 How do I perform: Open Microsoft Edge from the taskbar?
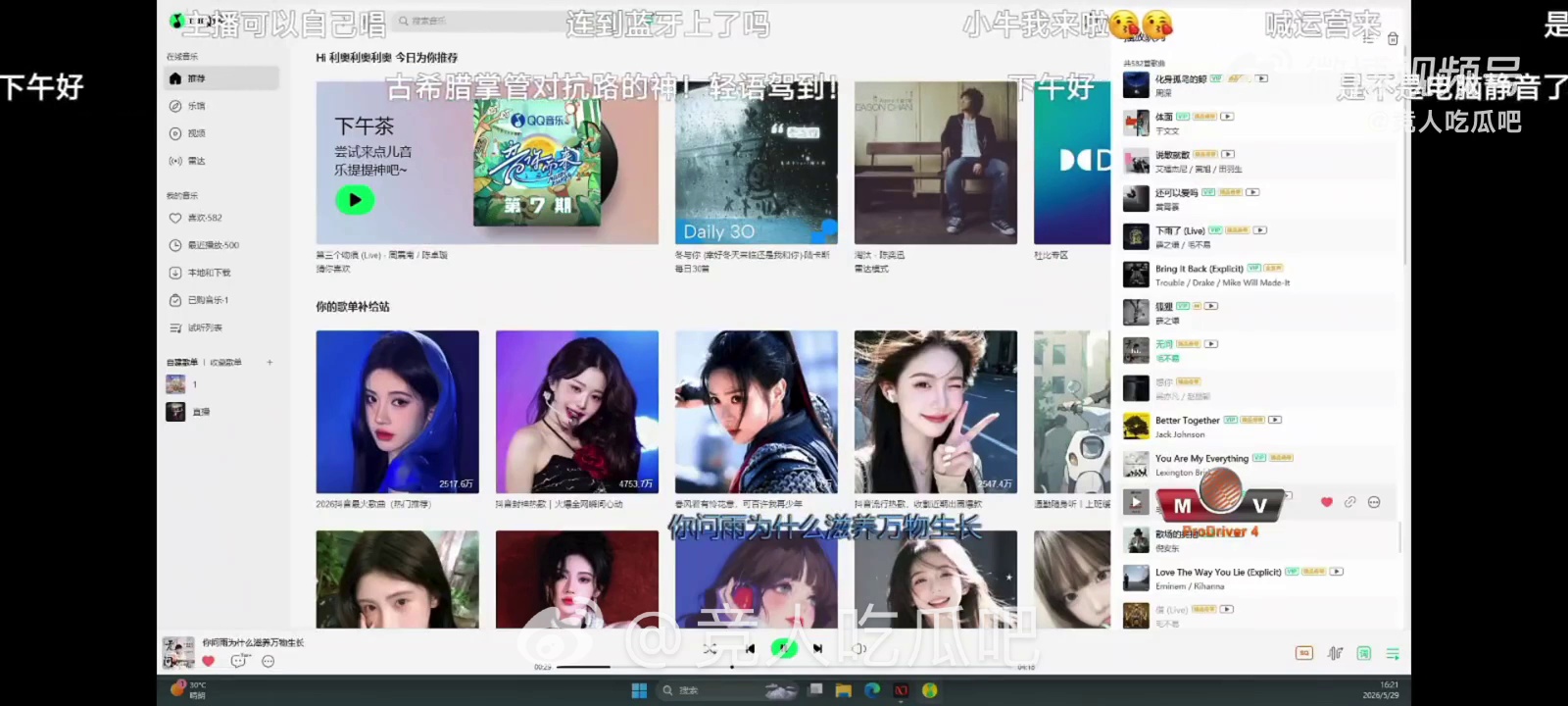click(872, 690)
